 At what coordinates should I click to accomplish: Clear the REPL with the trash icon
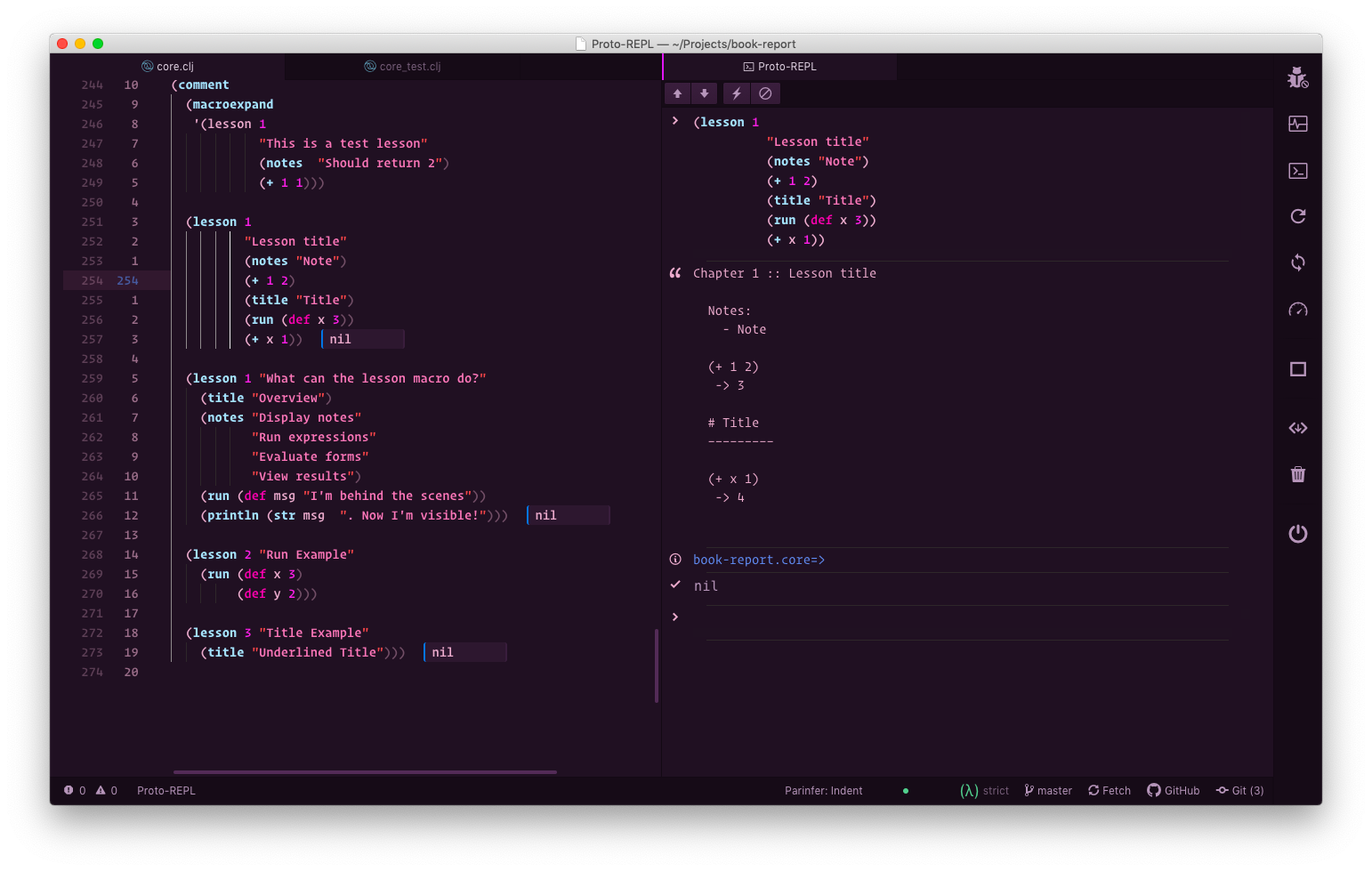click(x=1297, y=474)
